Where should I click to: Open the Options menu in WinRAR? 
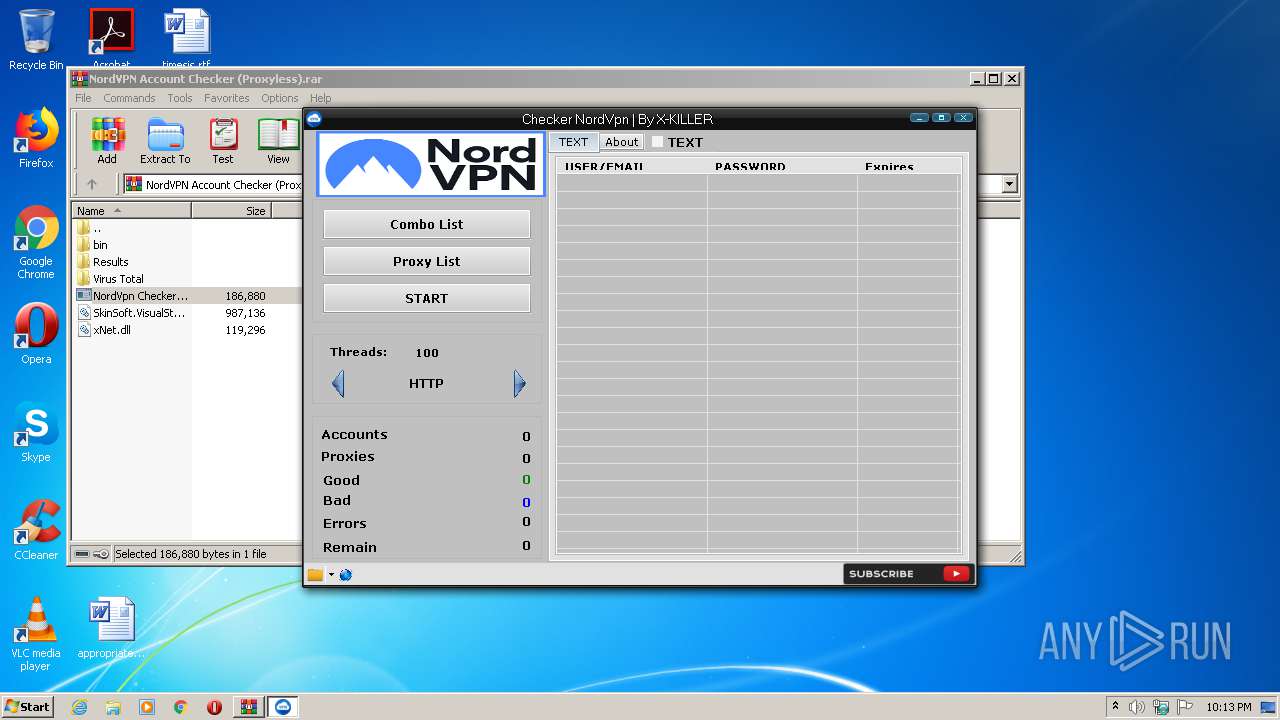(280, 98)
